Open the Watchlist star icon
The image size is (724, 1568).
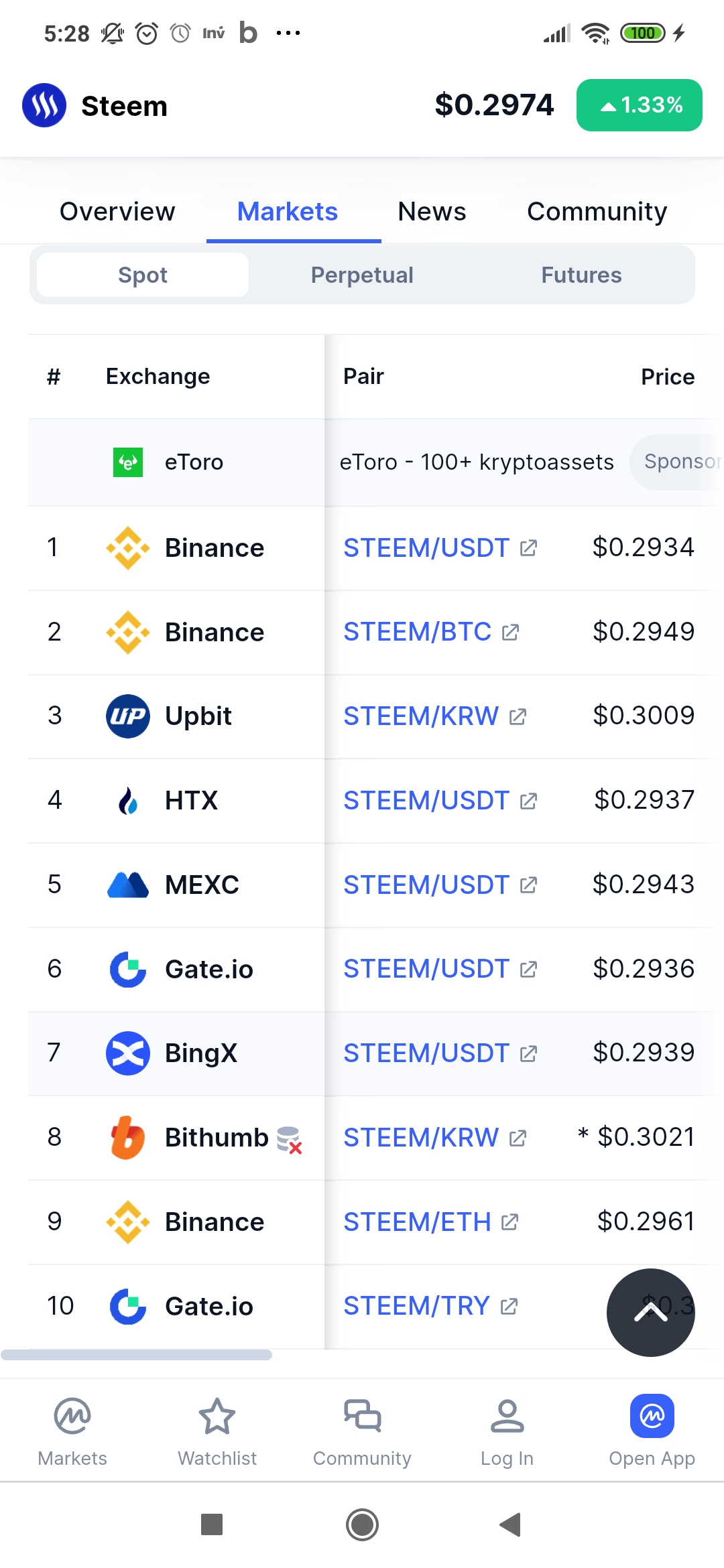(x=217, y=1416)
